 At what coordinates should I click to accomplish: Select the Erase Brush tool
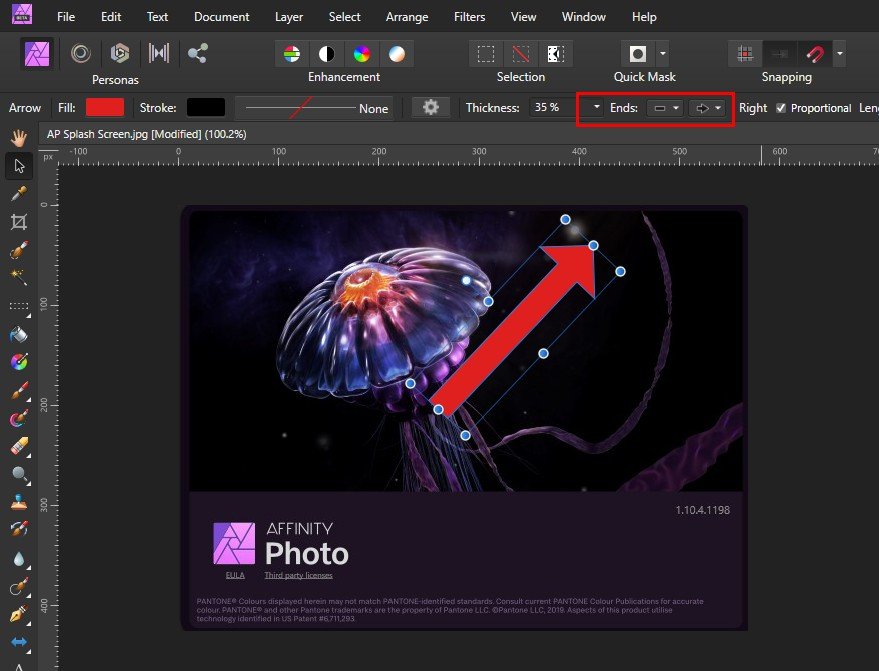coord(19,447)
